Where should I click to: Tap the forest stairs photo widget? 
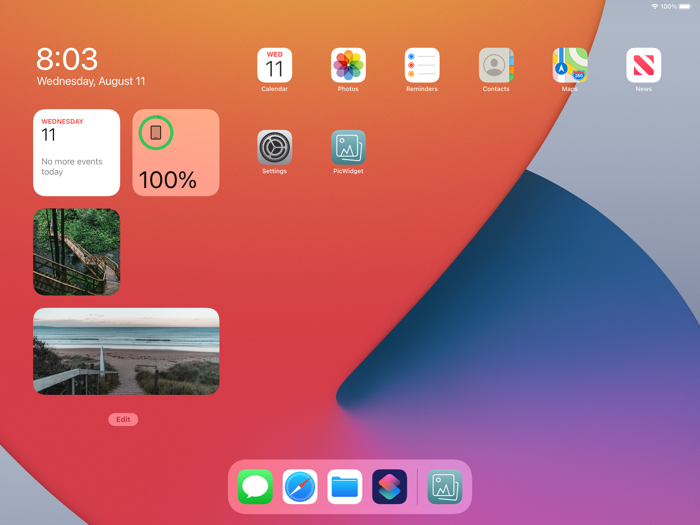point(76,252)
